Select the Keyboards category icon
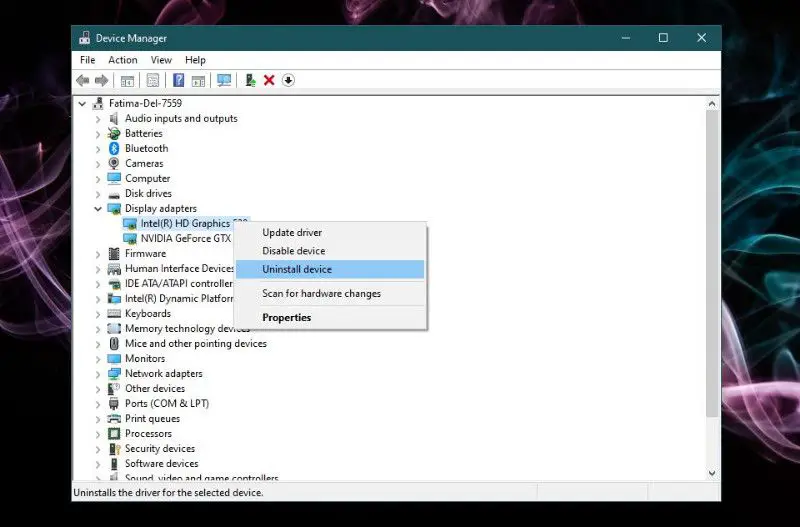The height and width of the screenshot is (527, 800). click(114, 314)
